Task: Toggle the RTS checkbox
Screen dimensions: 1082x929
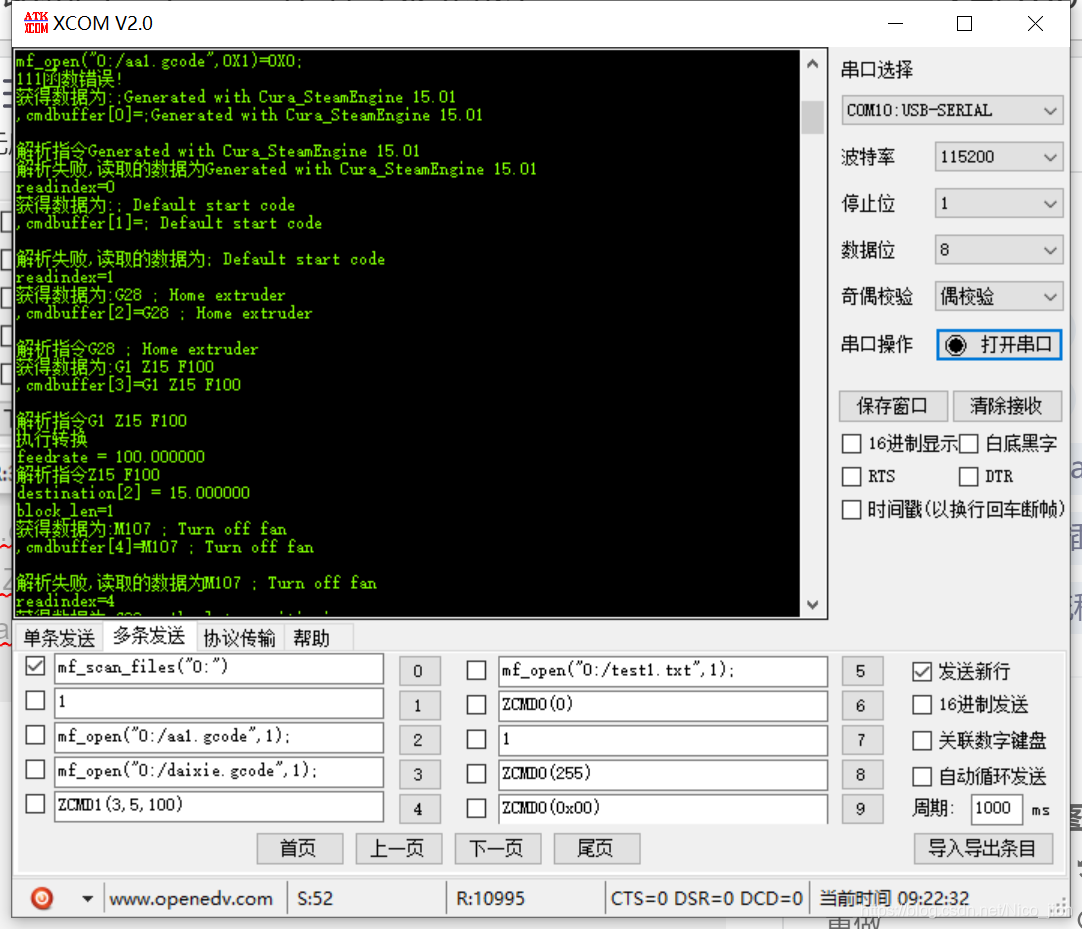Action: tap(852, 476)
